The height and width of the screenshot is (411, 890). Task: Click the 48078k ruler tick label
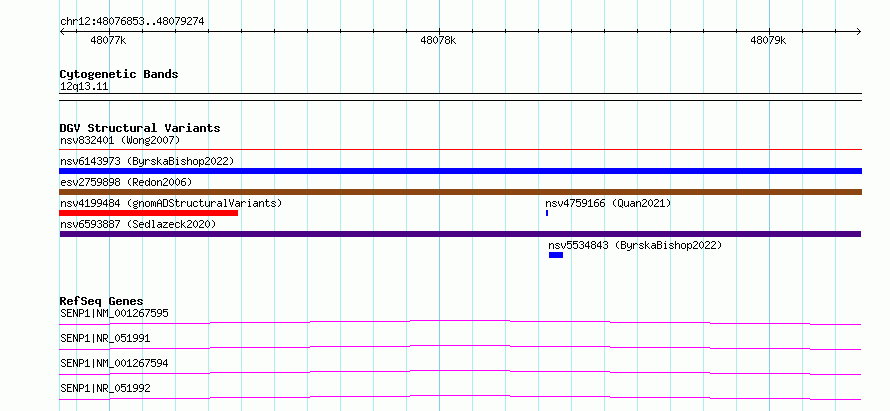coord(438,40)
